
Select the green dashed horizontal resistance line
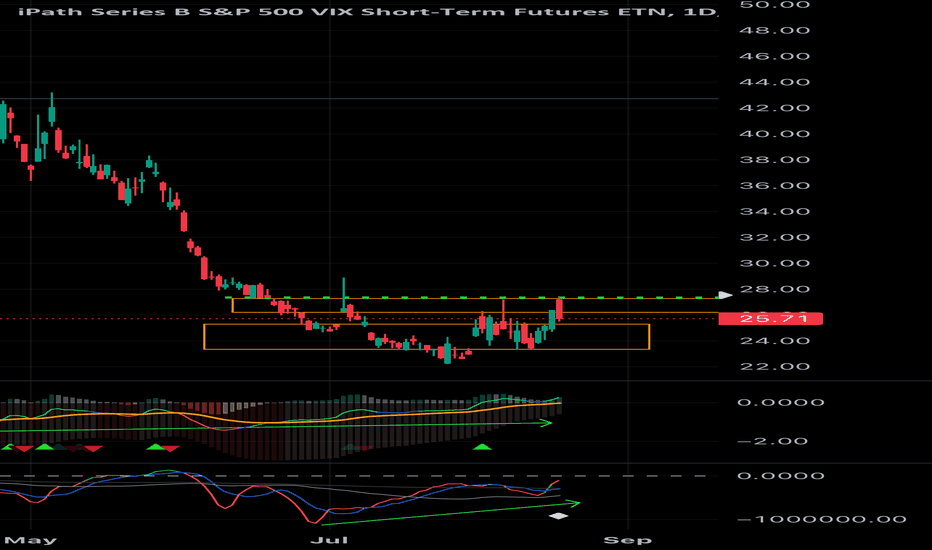(471, 297)
